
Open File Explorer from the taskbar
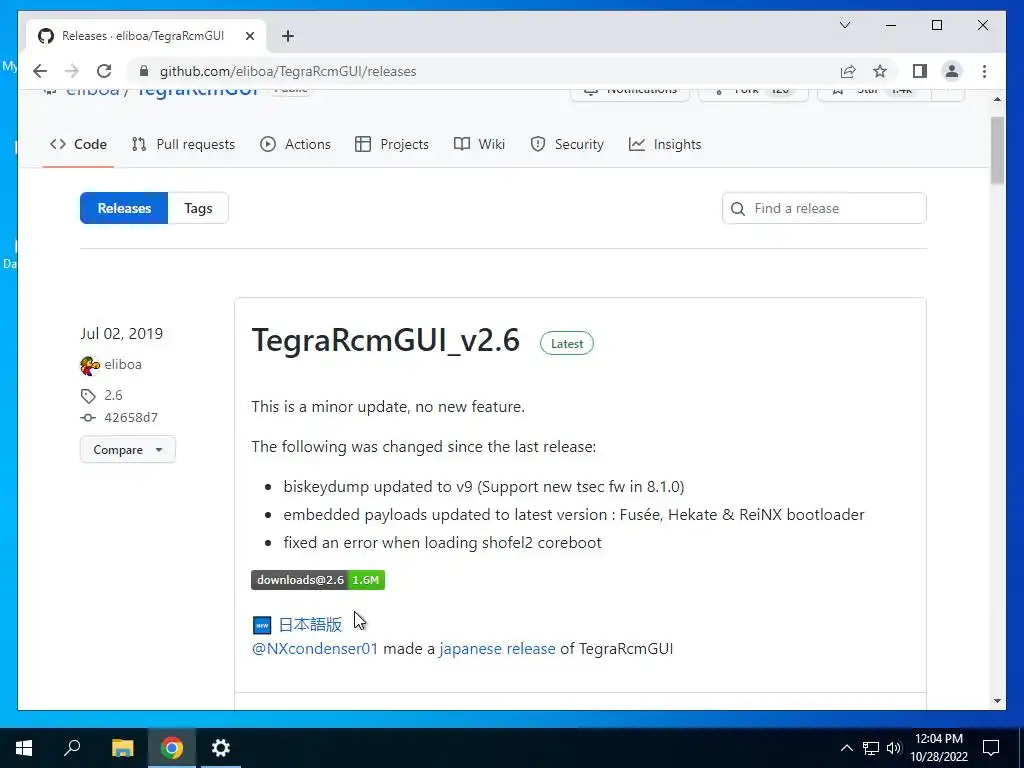[122, 748]
